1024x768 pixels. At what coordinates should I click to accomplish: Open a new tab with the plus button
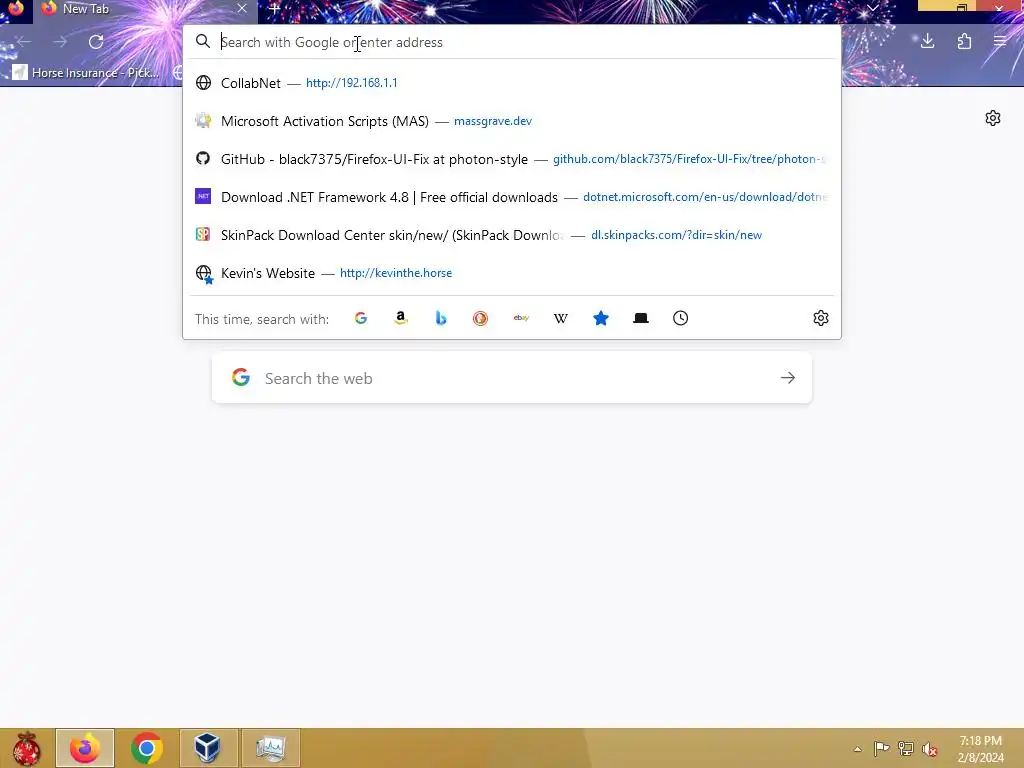(x=274, y=8)
